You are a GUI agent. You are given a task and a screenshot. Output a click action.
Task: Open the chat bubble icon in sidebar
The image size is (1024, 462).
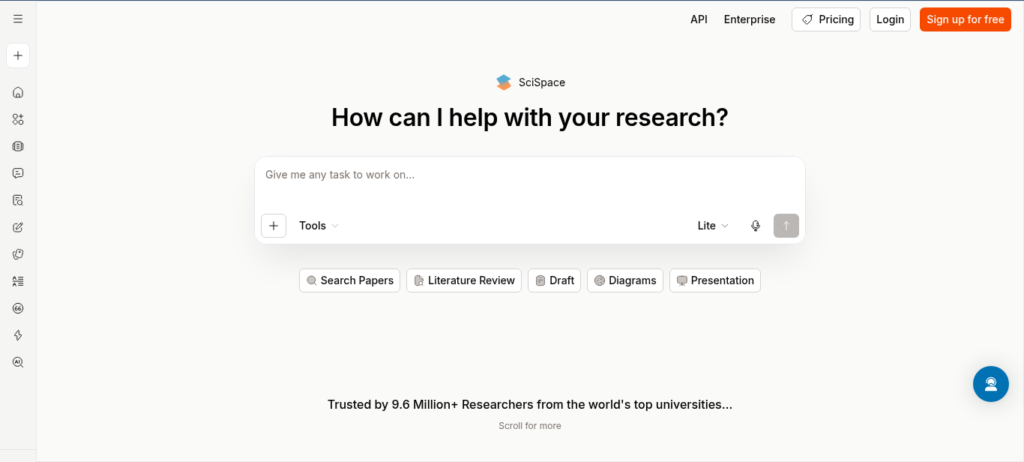18,173
